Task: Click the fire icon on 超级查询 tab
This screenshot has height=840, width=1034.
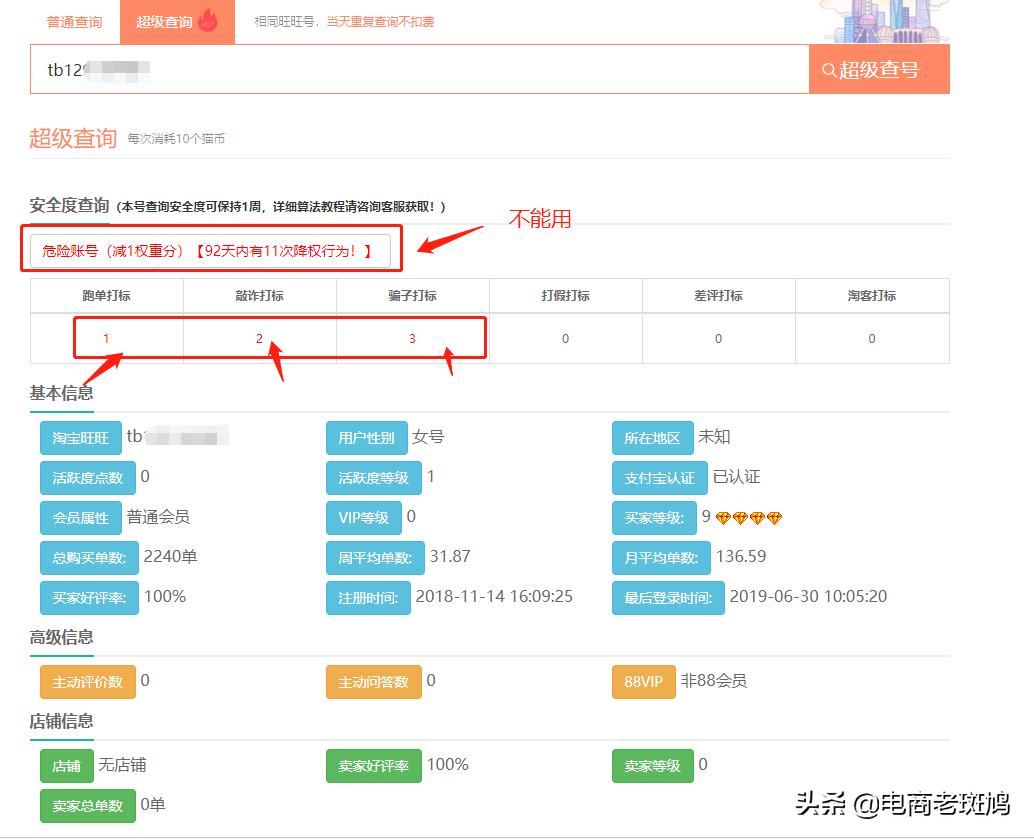Action: click(x=207, y=20)
